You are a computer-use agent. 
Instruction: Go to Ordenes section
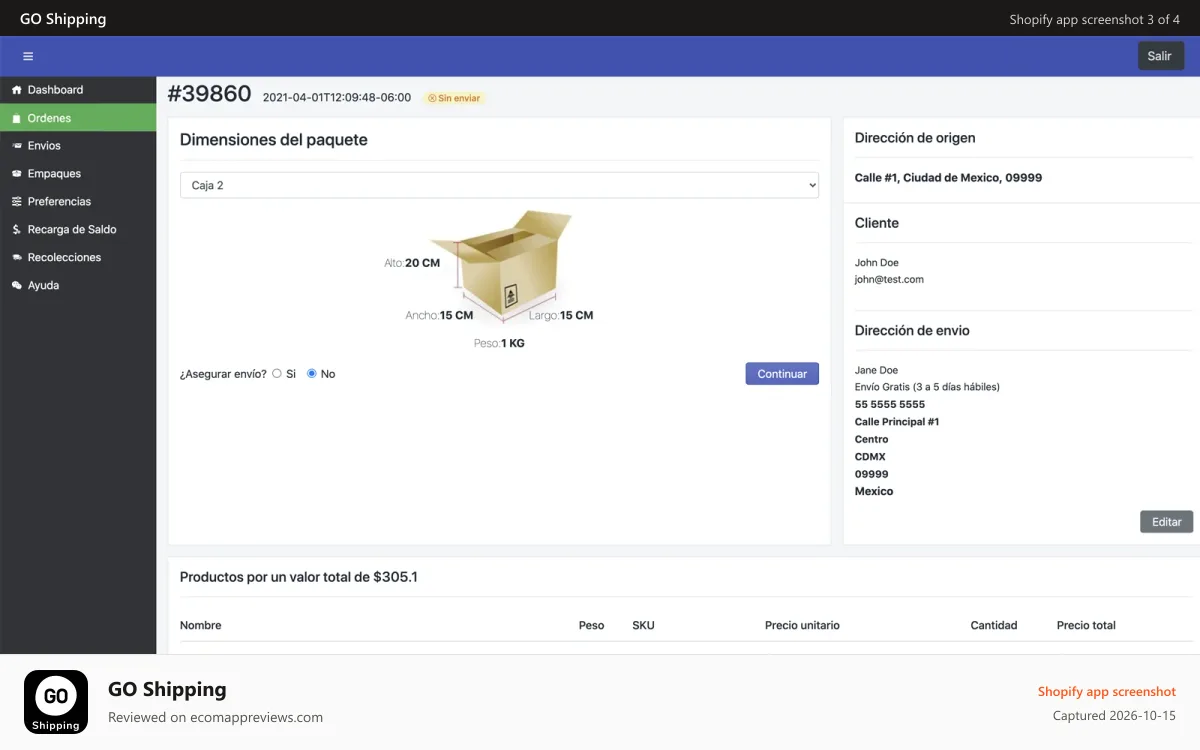pyautogui.click(x=78, y=118)
